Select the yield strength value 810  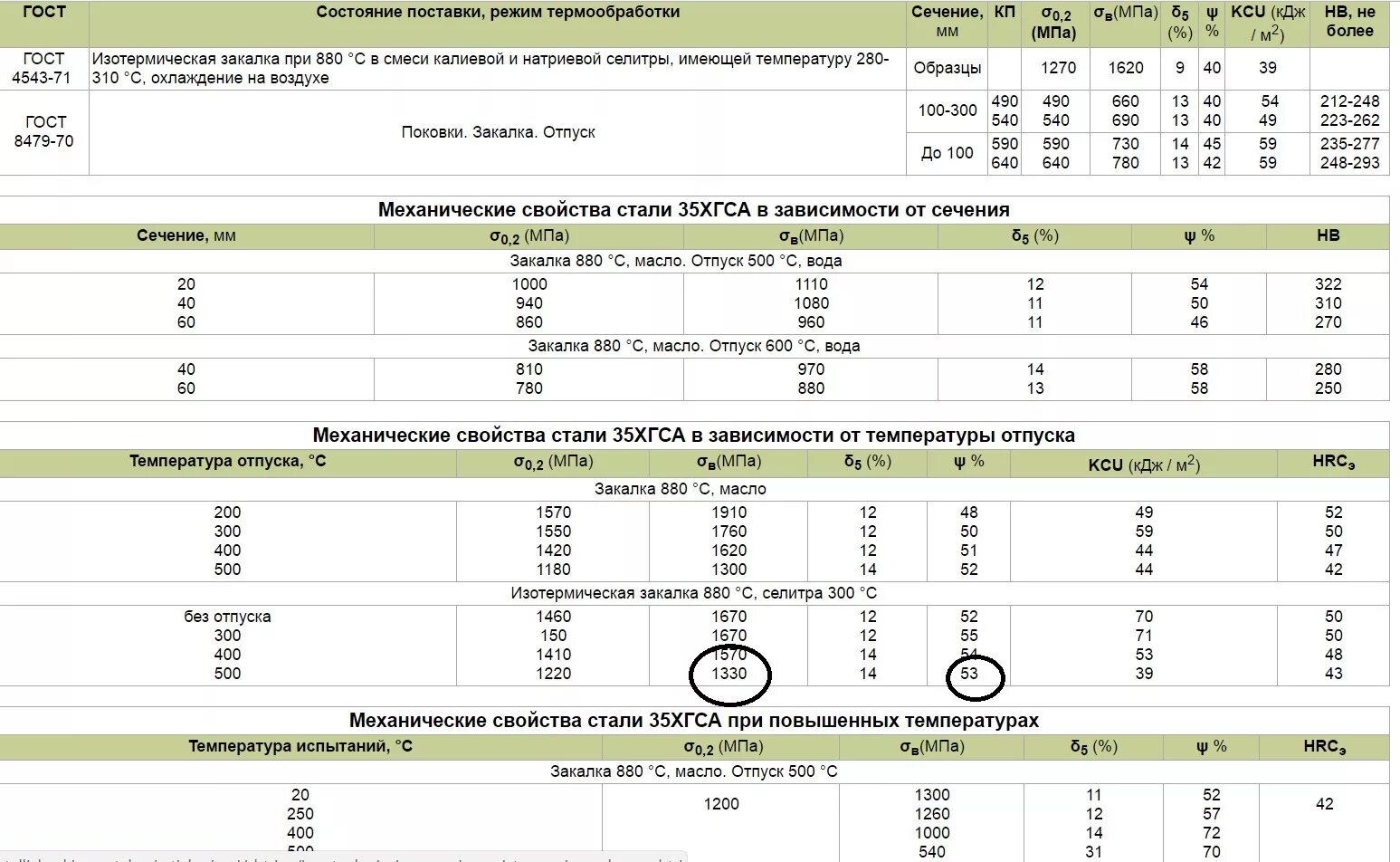coord(529,369)
